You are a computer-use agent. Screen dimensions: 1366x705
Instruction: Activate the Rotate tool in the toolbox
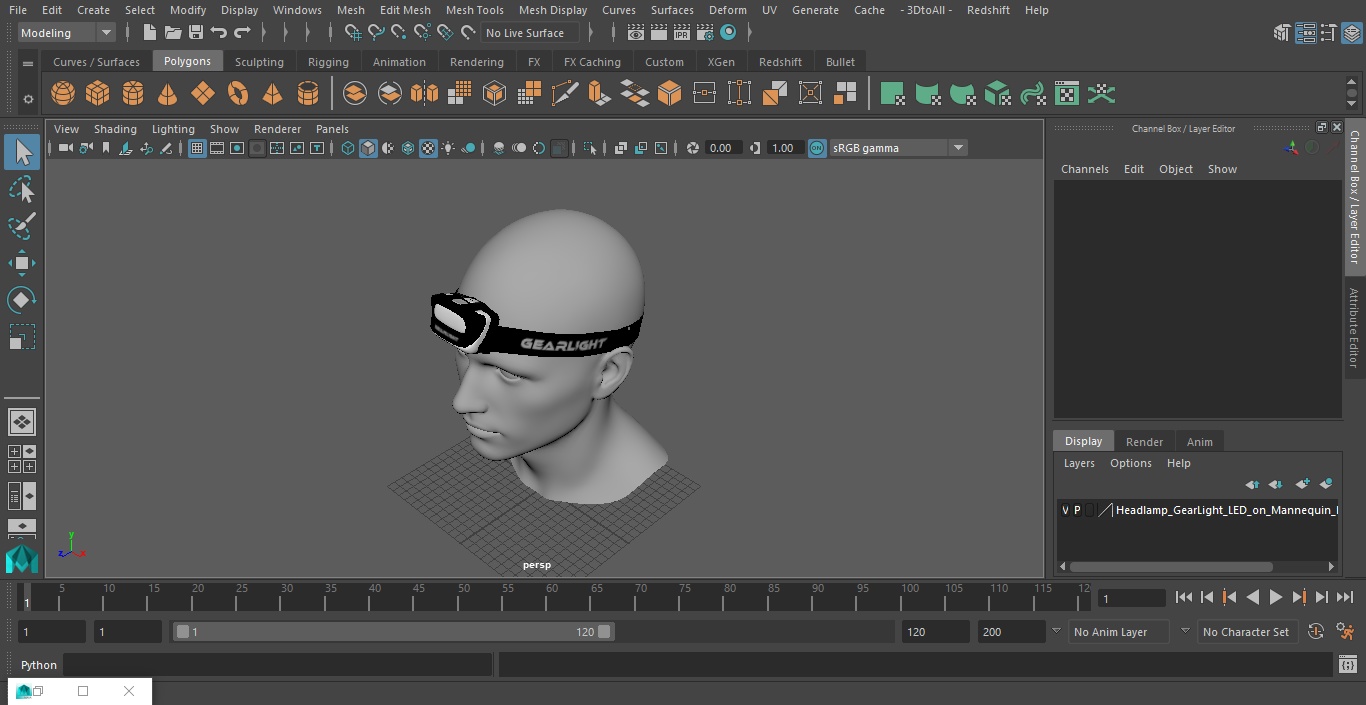22,300
